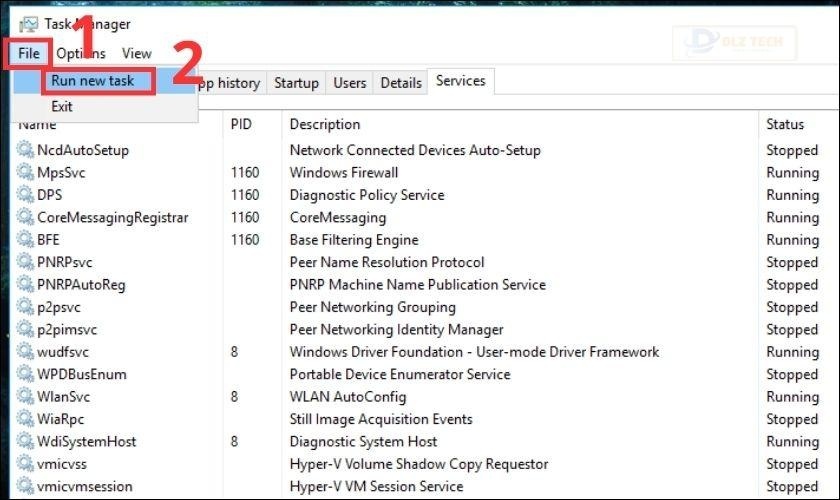Click the WdiSystemHost service gear icon
The width and height of the screenshot is (840, 500).
click(x=25, y=442)
